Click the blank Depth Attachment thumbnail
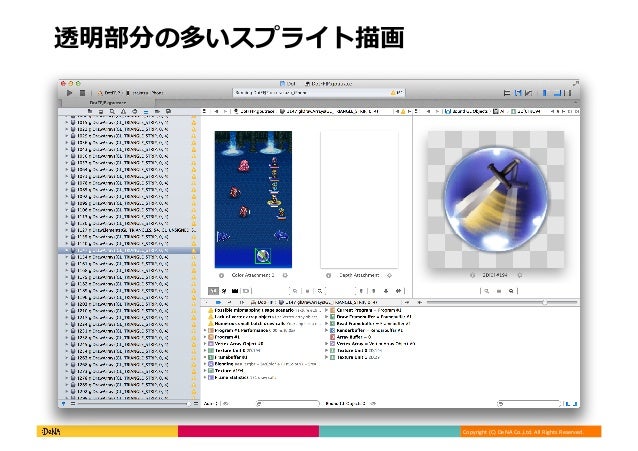This screenshot has width=638, height=451. [x=359, y=199]
